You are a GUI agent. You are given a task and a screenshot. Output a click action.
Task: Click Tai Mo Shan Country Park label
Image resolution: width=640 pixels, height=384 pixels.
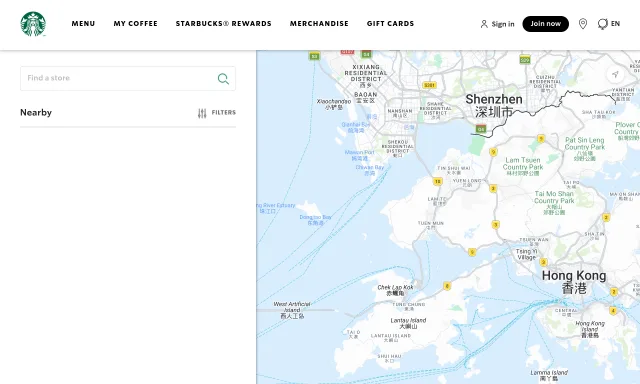(x=554, y=202)
